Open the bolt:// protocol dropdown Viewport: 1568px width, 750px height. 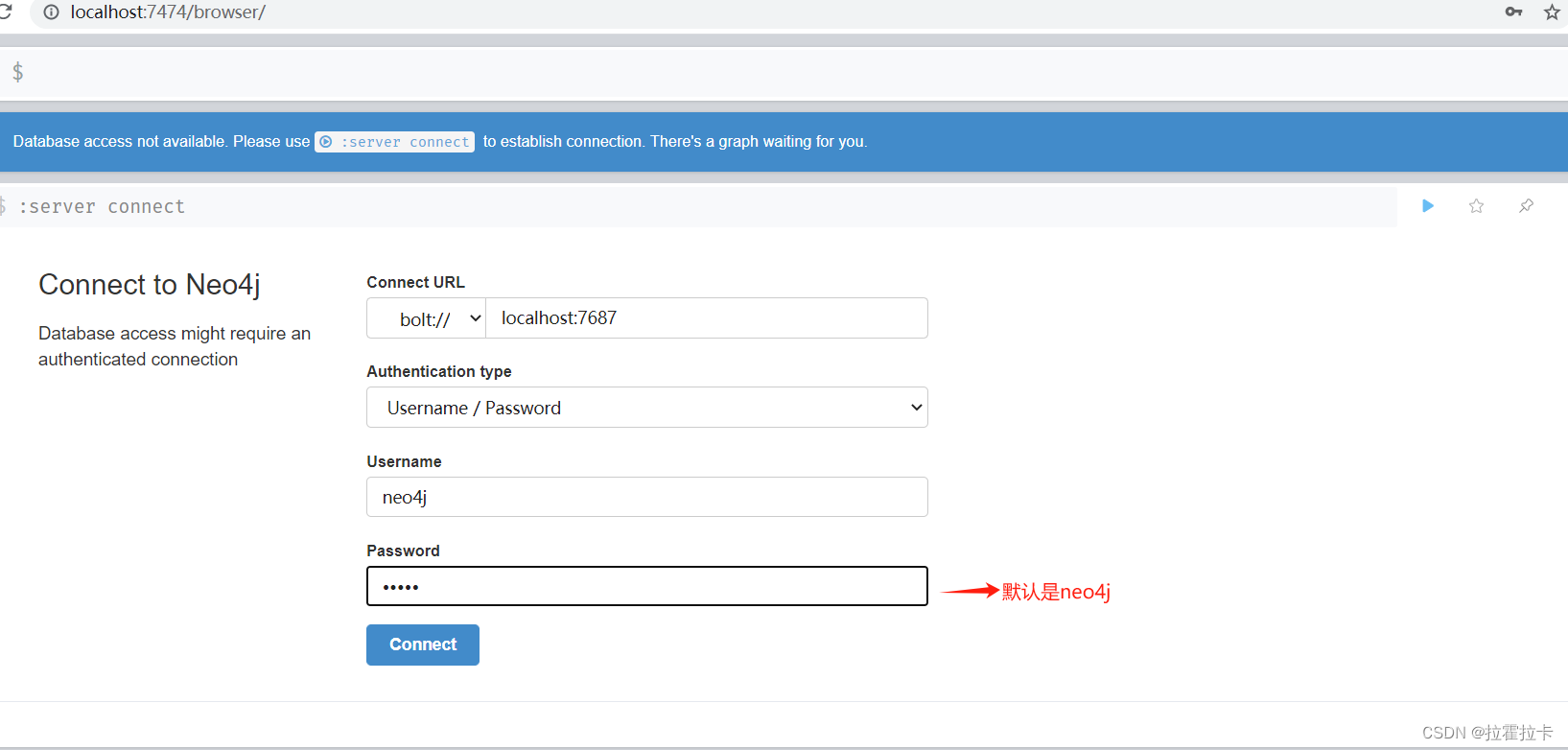click(427, 318)
